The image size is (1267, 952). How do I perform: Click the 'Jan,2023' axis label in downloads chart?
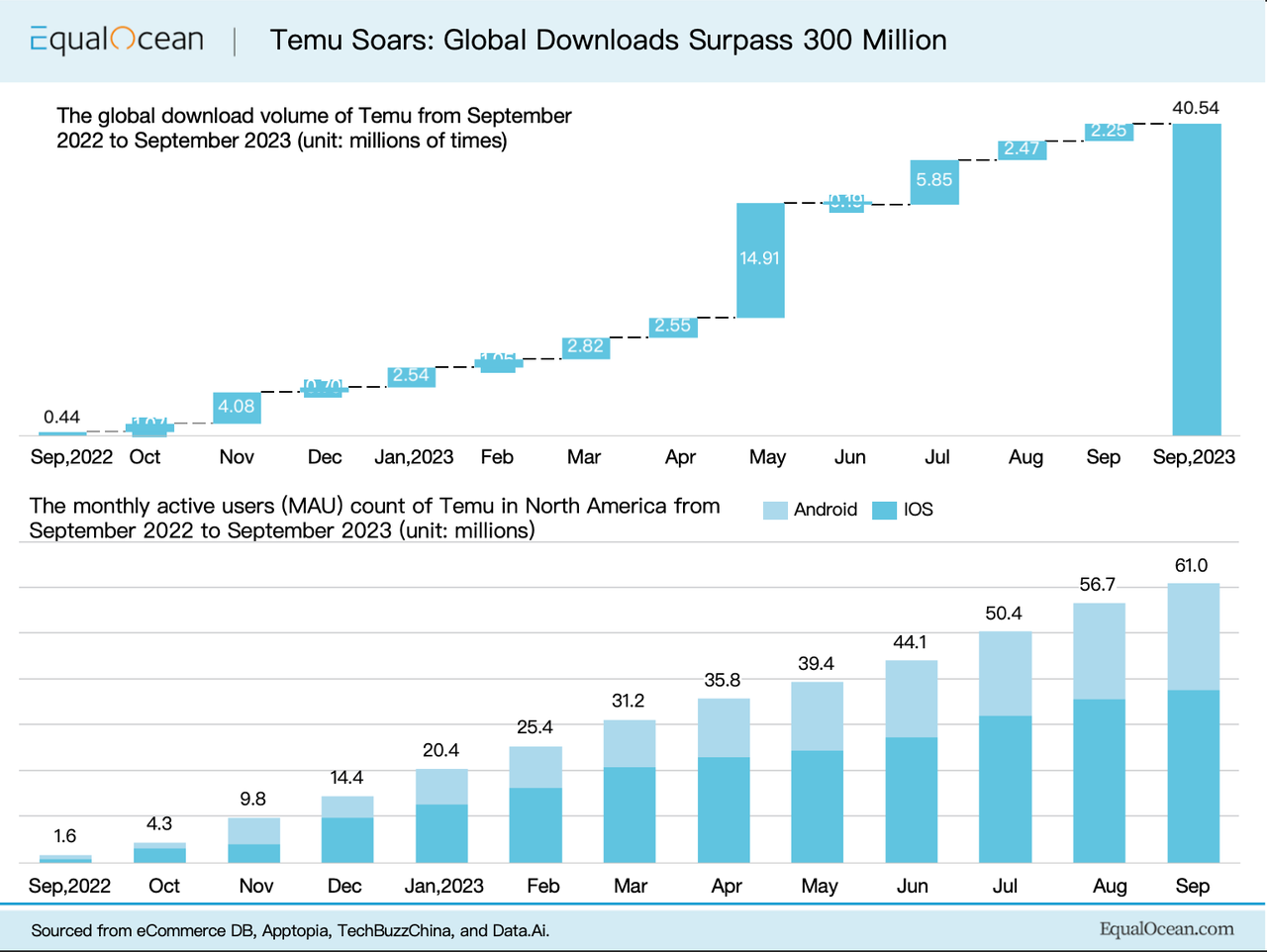tap(414, 457)
